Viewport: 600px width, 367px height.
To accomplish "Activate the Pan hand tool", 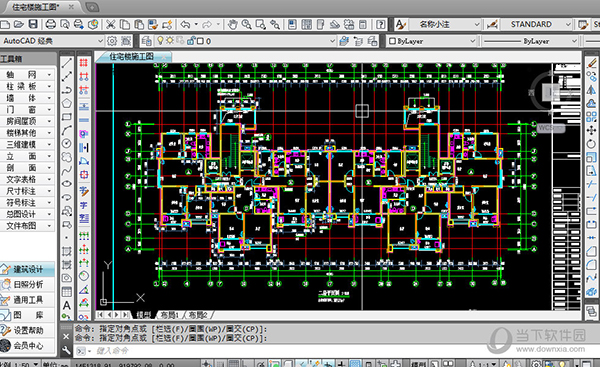I will (x=232, y=24).
